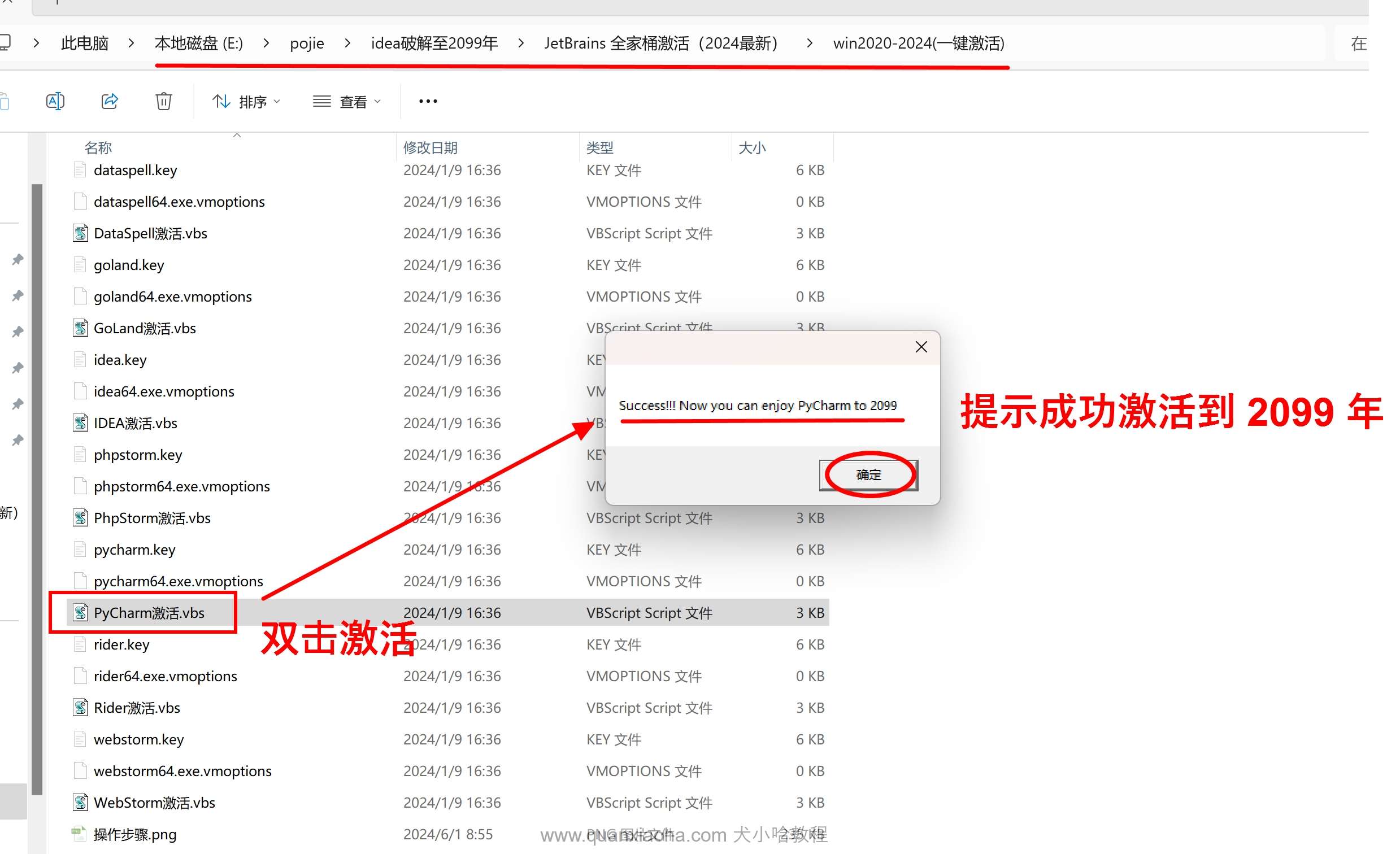Click the 本地磁盘 (E:) breadcrumb
Viewport: 1400px width, 854px height.
click(199, 43)
